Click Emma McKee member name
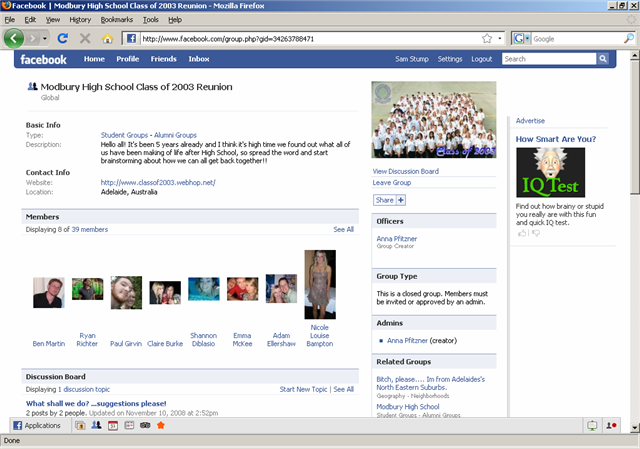Image resolution: width=640 pixels, height=449 pixels. coord(242,340)
